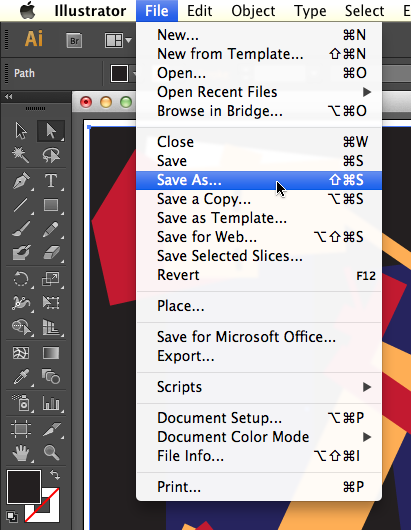Select the Free Transform tool

(x=51, y=303)
